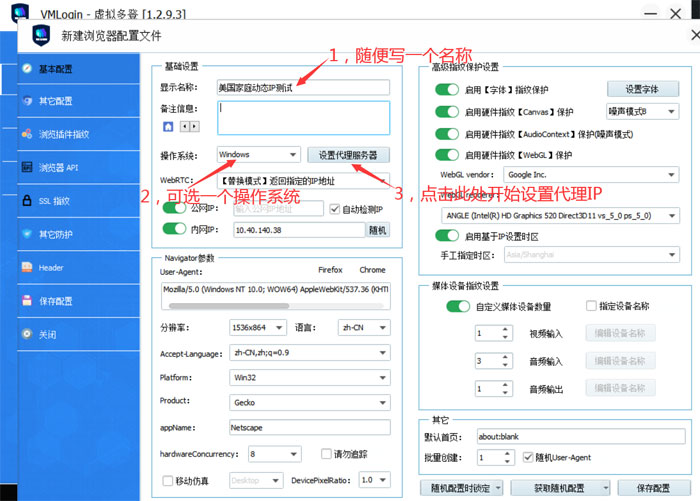This screenshot has width=700, height=501.
Task: Uncheck the 随机User-Agent checkbox
Action: (528, 457)
